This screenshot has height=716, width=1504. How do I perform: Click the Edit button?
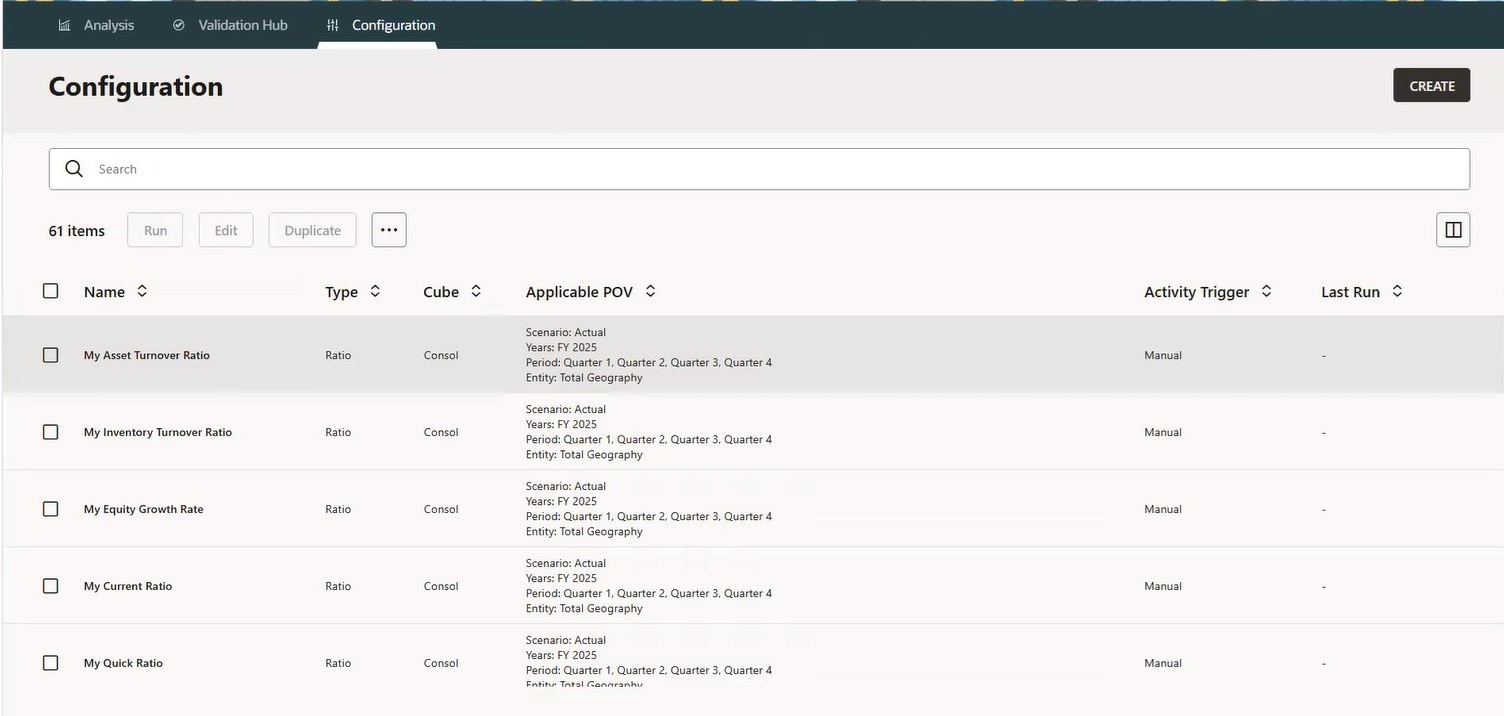click(x=226, y=230)
